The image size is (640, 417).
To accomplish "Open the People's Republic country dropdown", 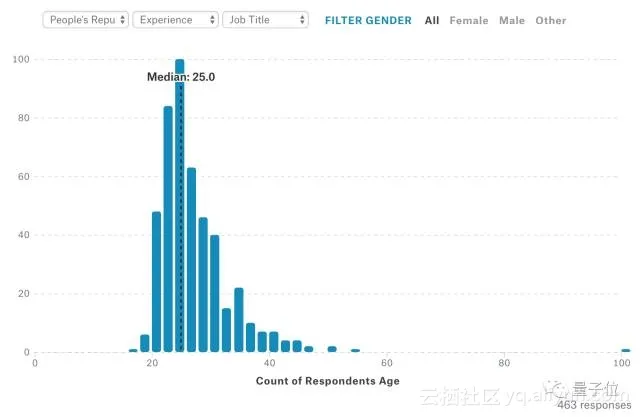I will tap(86, 20).
